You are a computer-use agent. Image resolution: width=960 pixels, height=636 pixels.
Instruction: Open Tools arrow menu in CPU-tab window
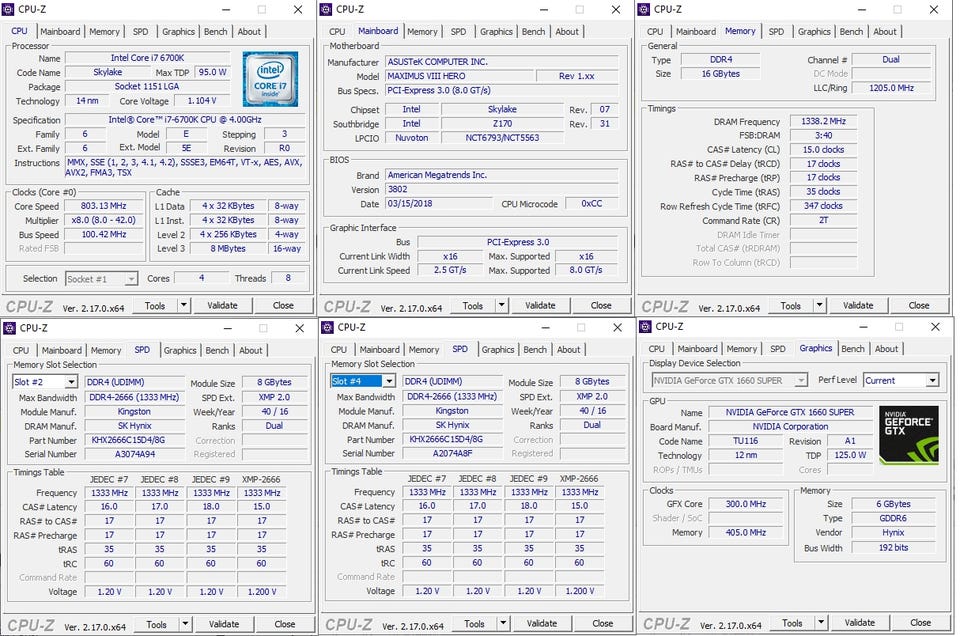click(x=184, y=305)
